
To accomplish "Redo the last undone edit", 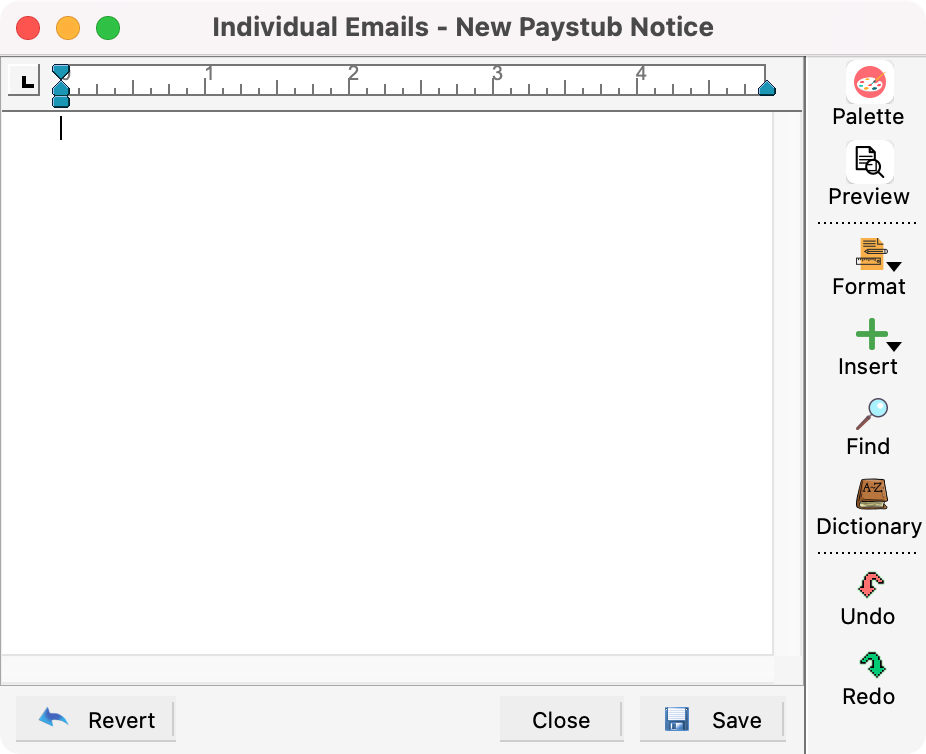I will coord(868,665).
